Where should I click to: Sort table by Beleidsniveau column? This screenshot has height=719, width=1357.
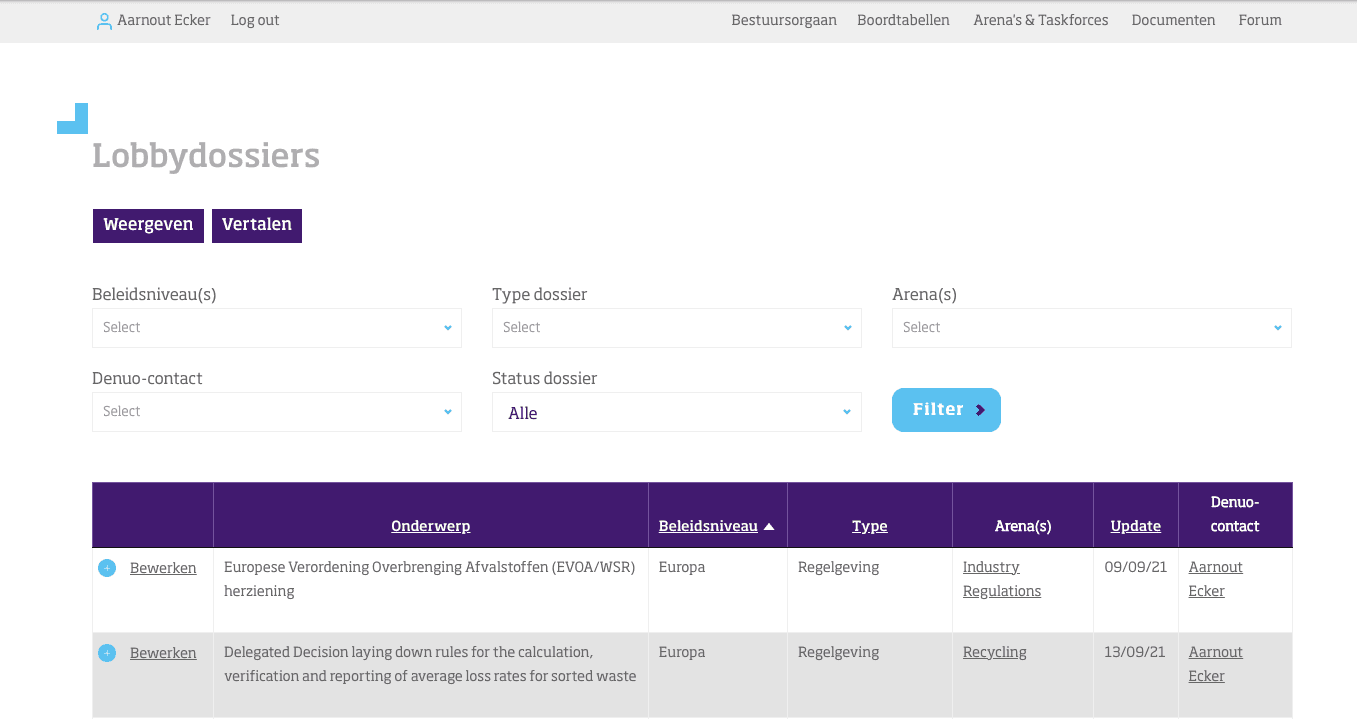708,526
